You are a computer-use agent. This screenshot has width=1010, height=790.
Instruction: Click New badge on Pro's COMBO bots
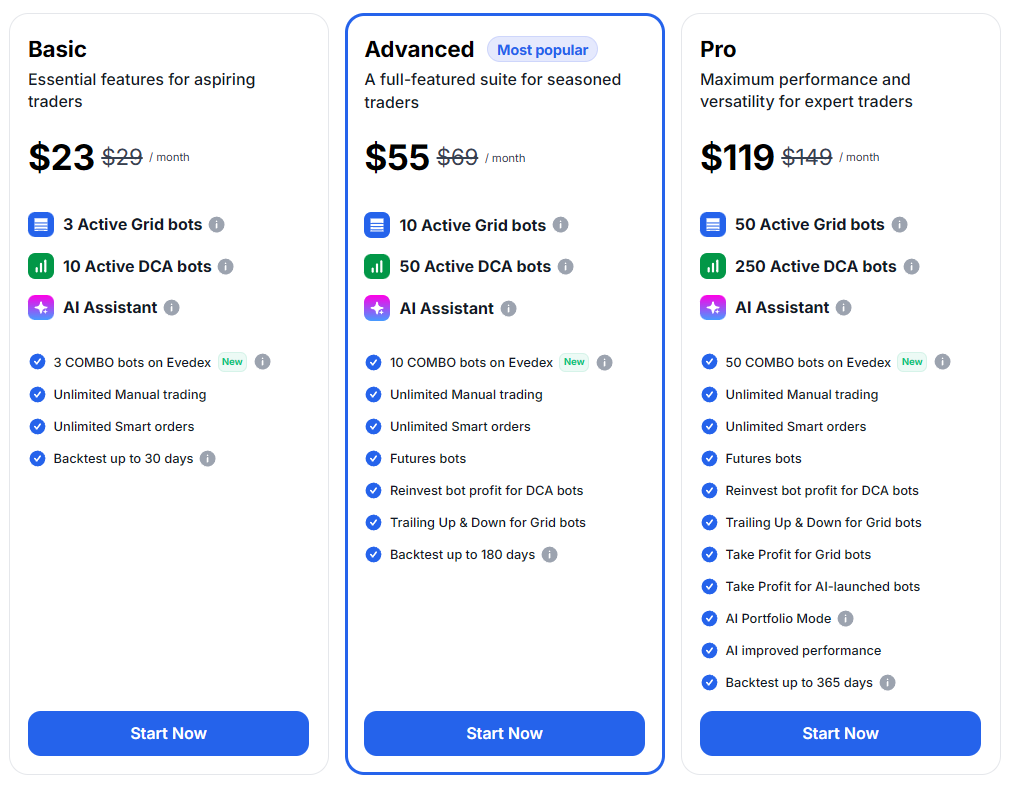912,362
